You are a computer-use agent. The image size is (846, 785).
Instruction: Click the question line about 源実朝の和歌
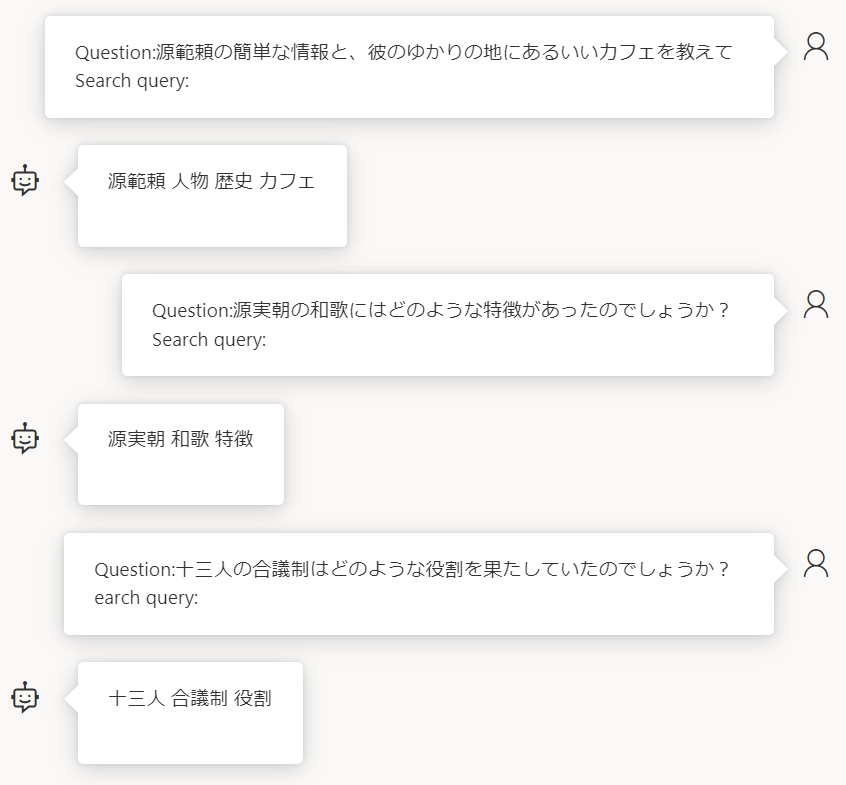440,311
